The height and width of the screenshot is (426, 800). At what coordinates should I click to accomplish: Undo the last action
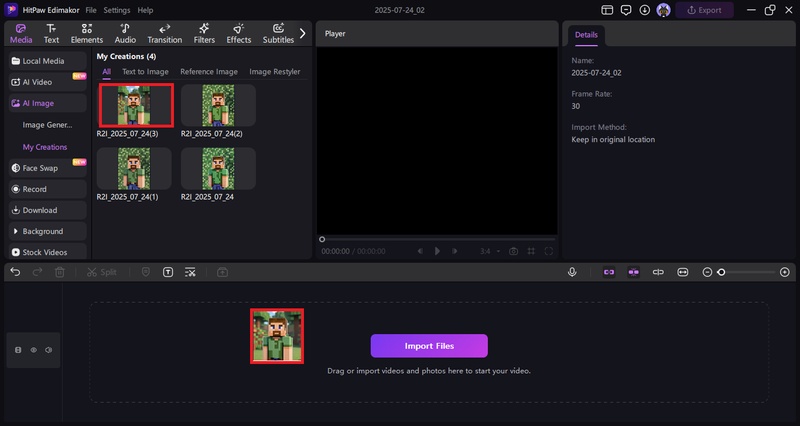click(15, 272)
